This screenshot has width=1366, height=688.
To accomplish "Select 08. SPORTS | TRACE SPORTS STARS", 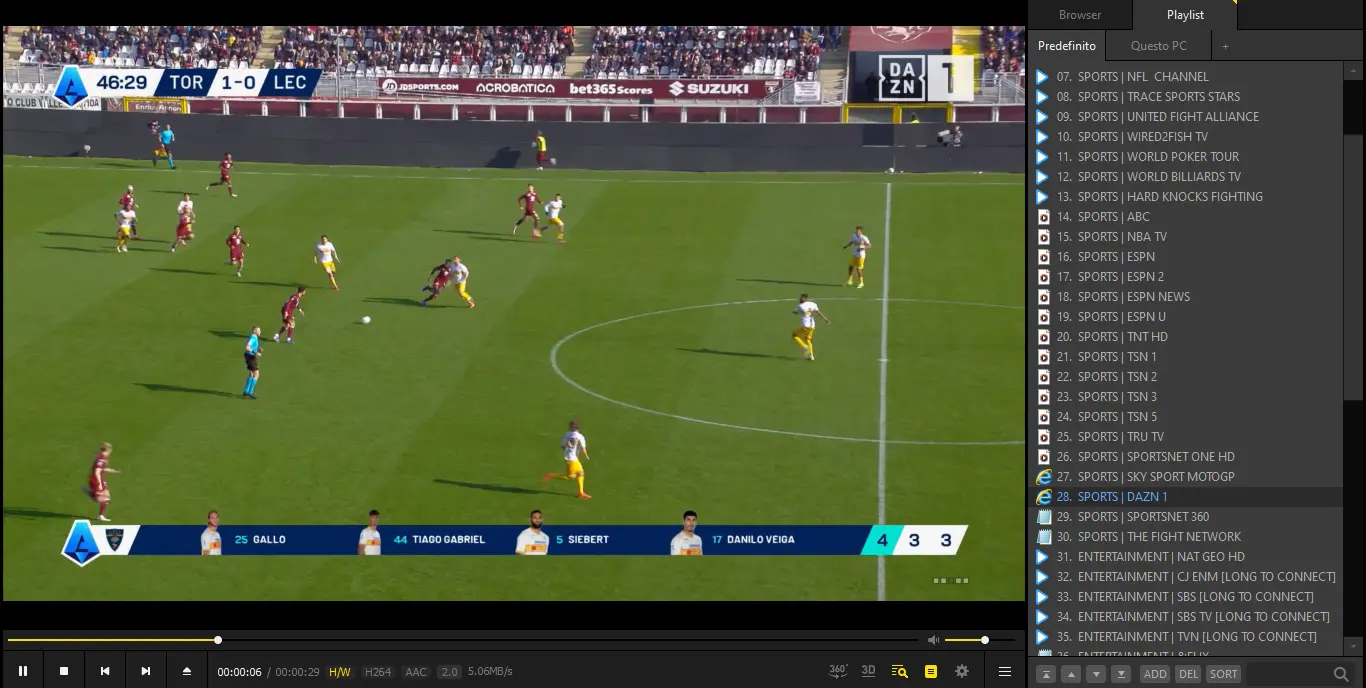I will (x=1185, y=97).
